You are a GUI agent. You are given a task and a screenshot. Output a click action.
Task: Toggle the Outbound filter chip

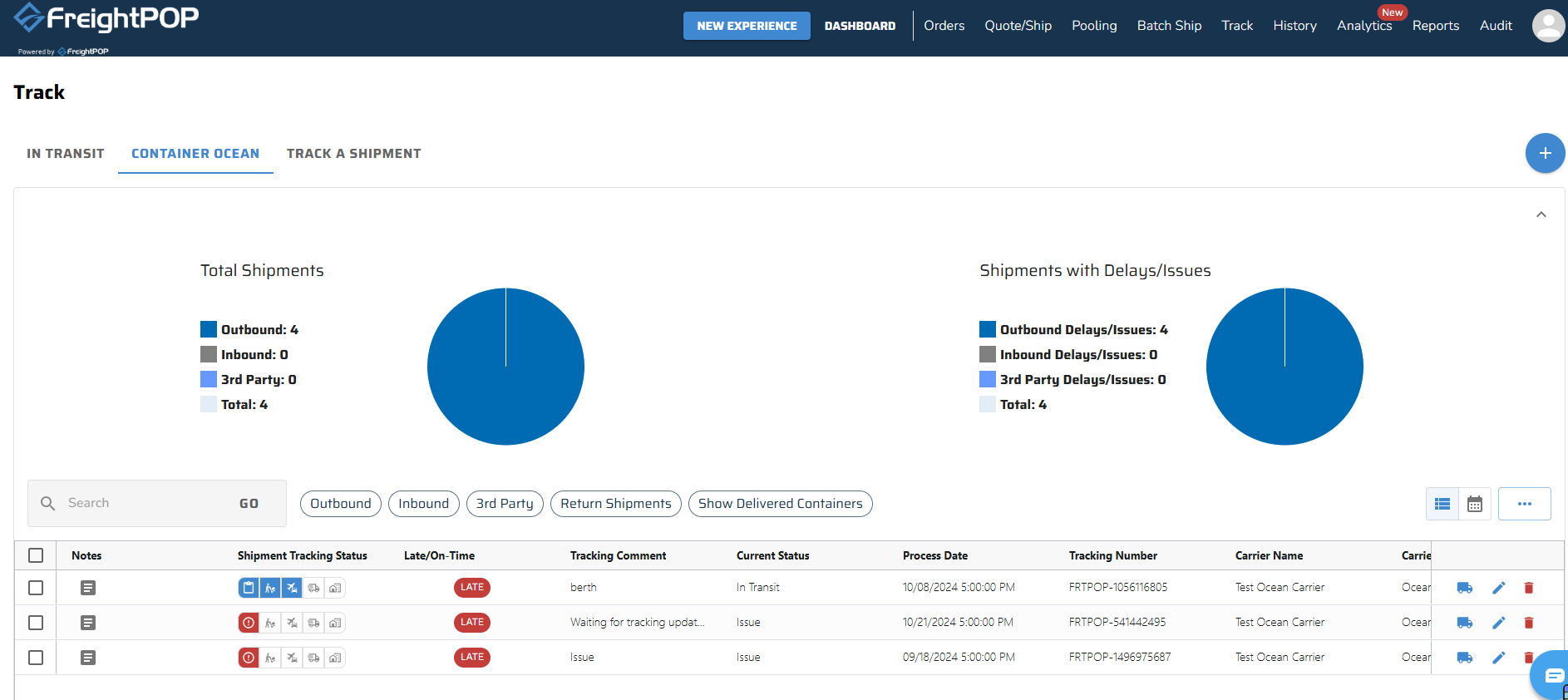(341, 504)
